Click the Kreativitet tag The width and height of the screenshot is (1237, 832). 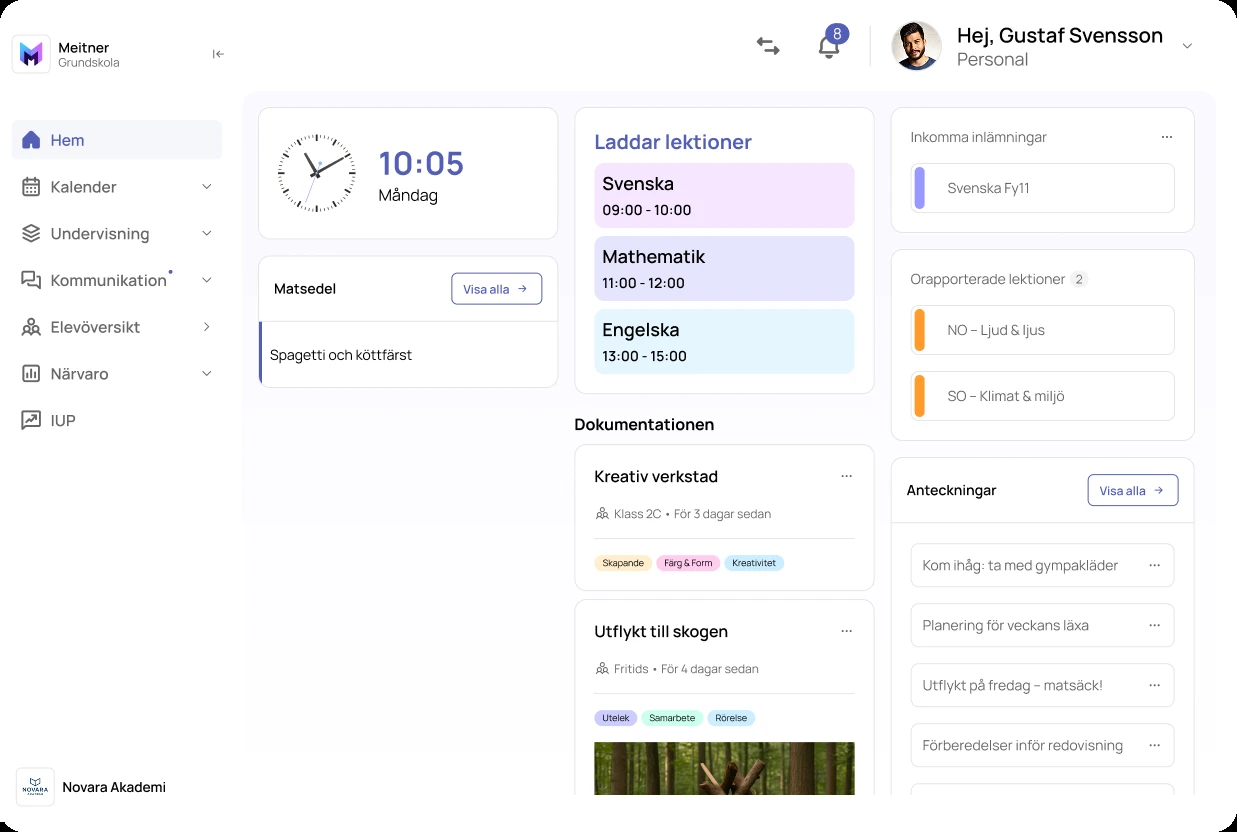[x=754, y=563]
